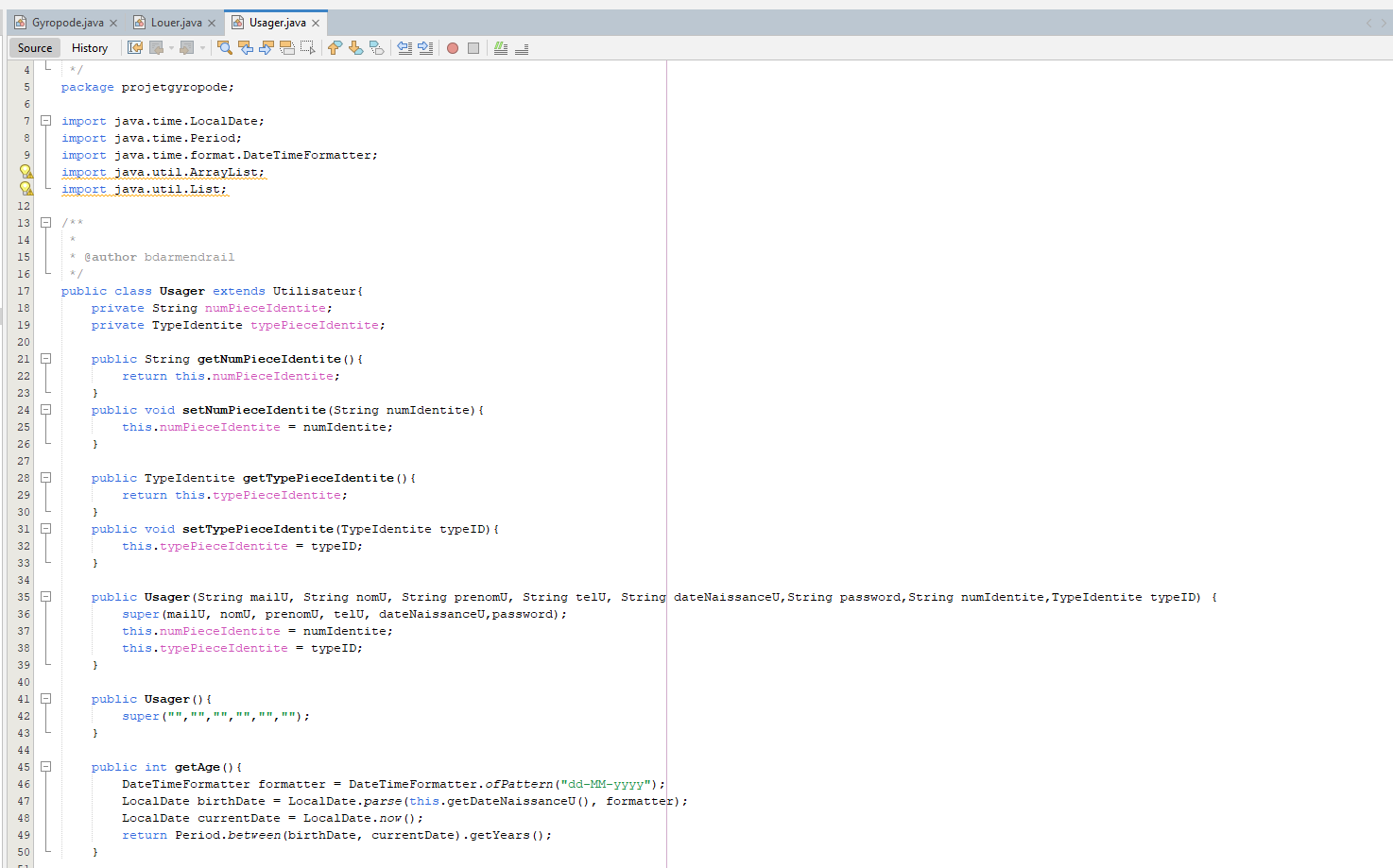Click 'getTypePieceIdentite' method name
Viewport: 1393px width, 868px height.
click(x=318, y=478)
